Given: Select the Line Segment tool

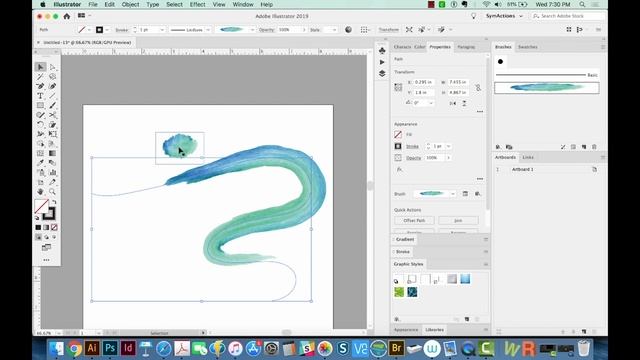Looking at the screenshot, I should (53, 96).
